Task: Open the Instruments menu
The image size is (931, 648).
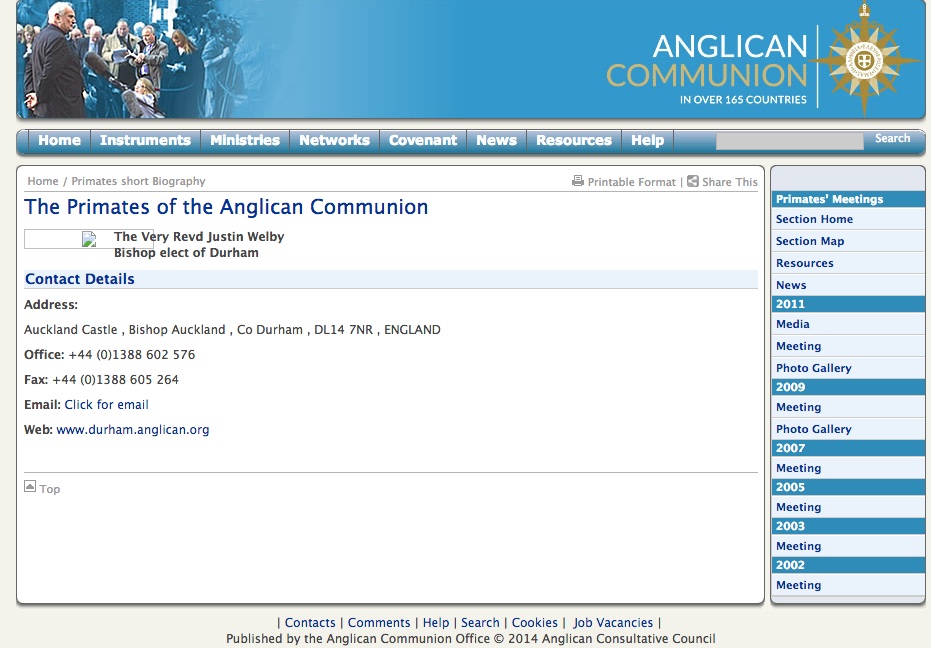Action: (x=145, y=140)
